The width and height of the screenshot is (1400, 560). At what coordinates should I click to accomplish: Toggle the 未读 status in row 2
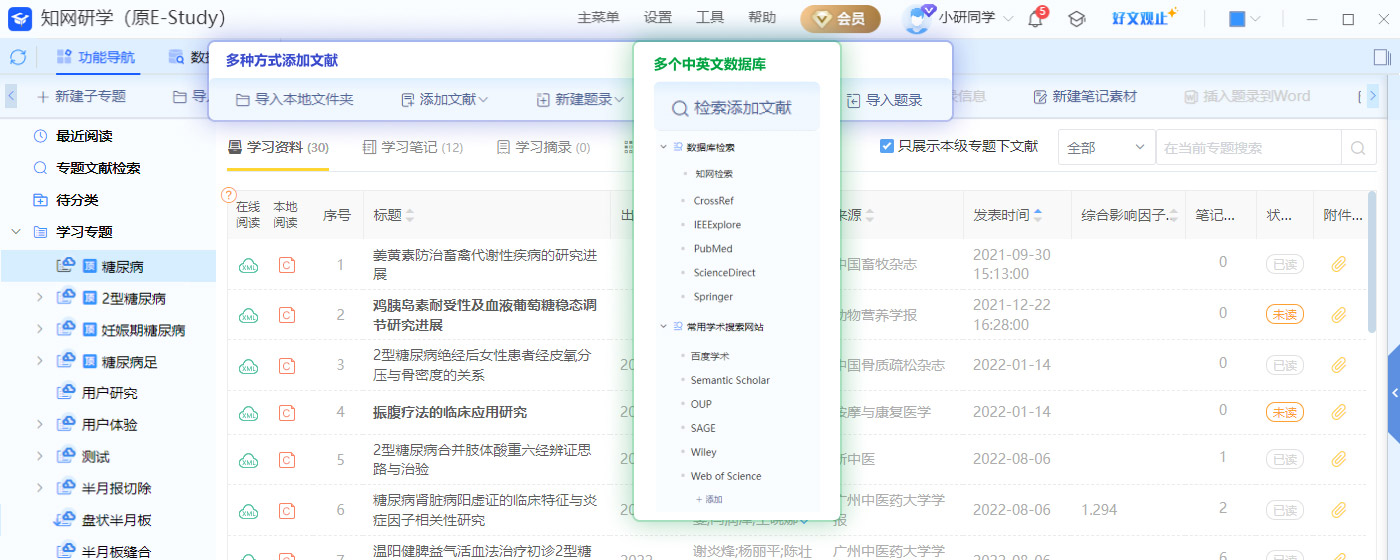coord(1284,314)
